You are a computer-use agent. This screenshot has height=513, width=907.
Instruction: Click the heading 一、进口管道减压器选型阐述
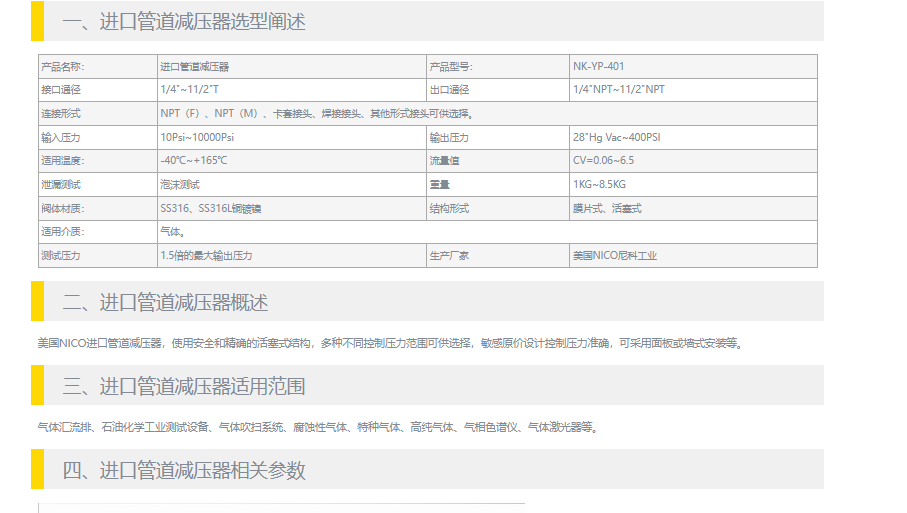pyautogui.click(x=184, y=21)
